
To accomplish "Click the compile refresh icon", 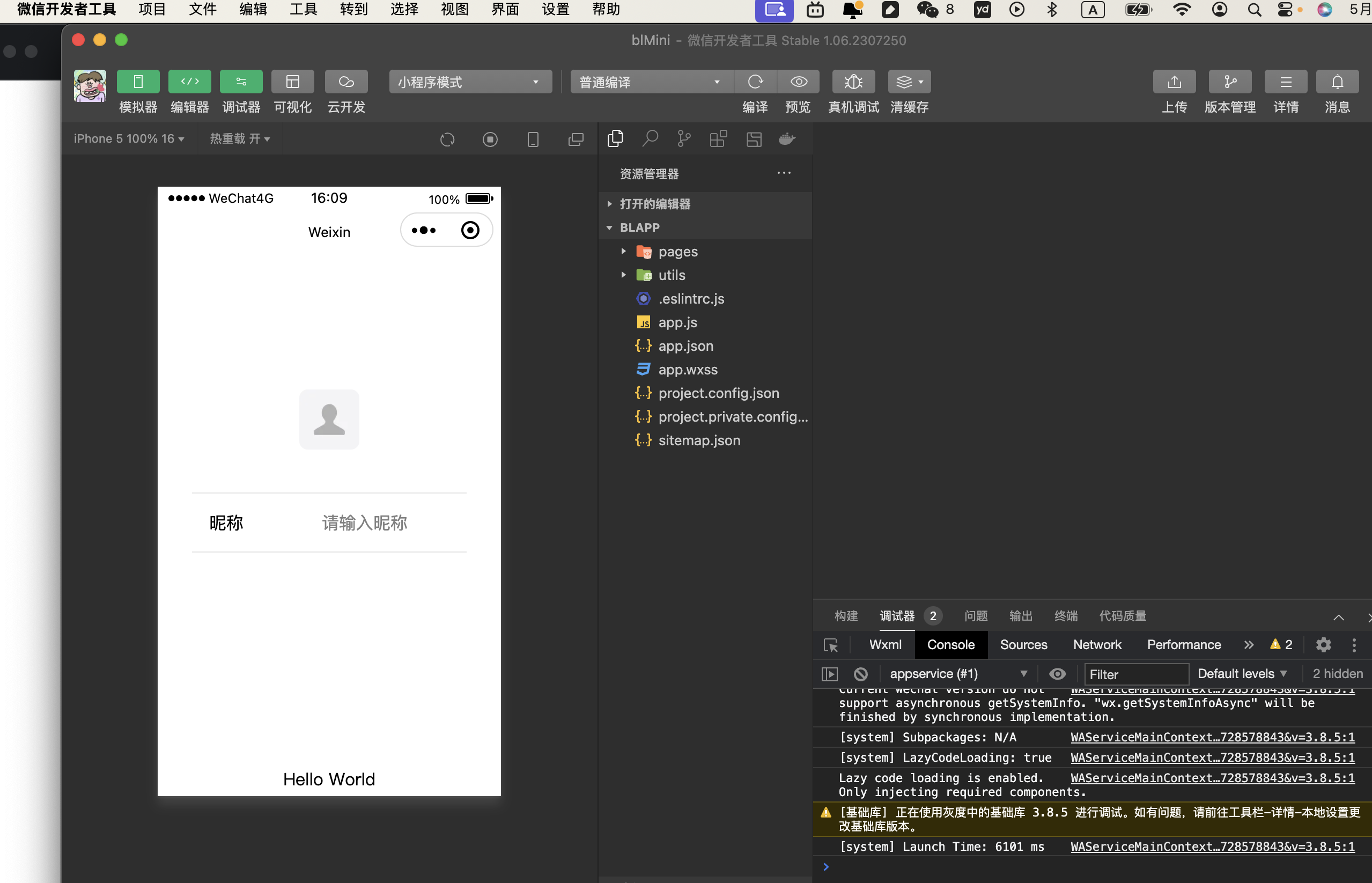I will coord(755,82).
